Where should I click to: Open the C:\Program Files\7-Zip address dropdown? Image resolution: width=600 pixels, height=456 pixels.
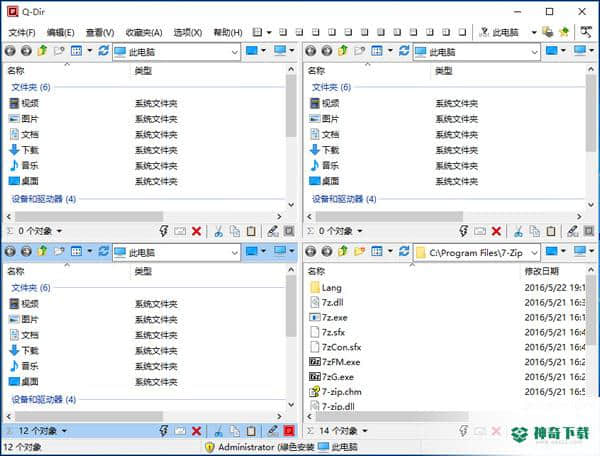click(x=535, y=253)
